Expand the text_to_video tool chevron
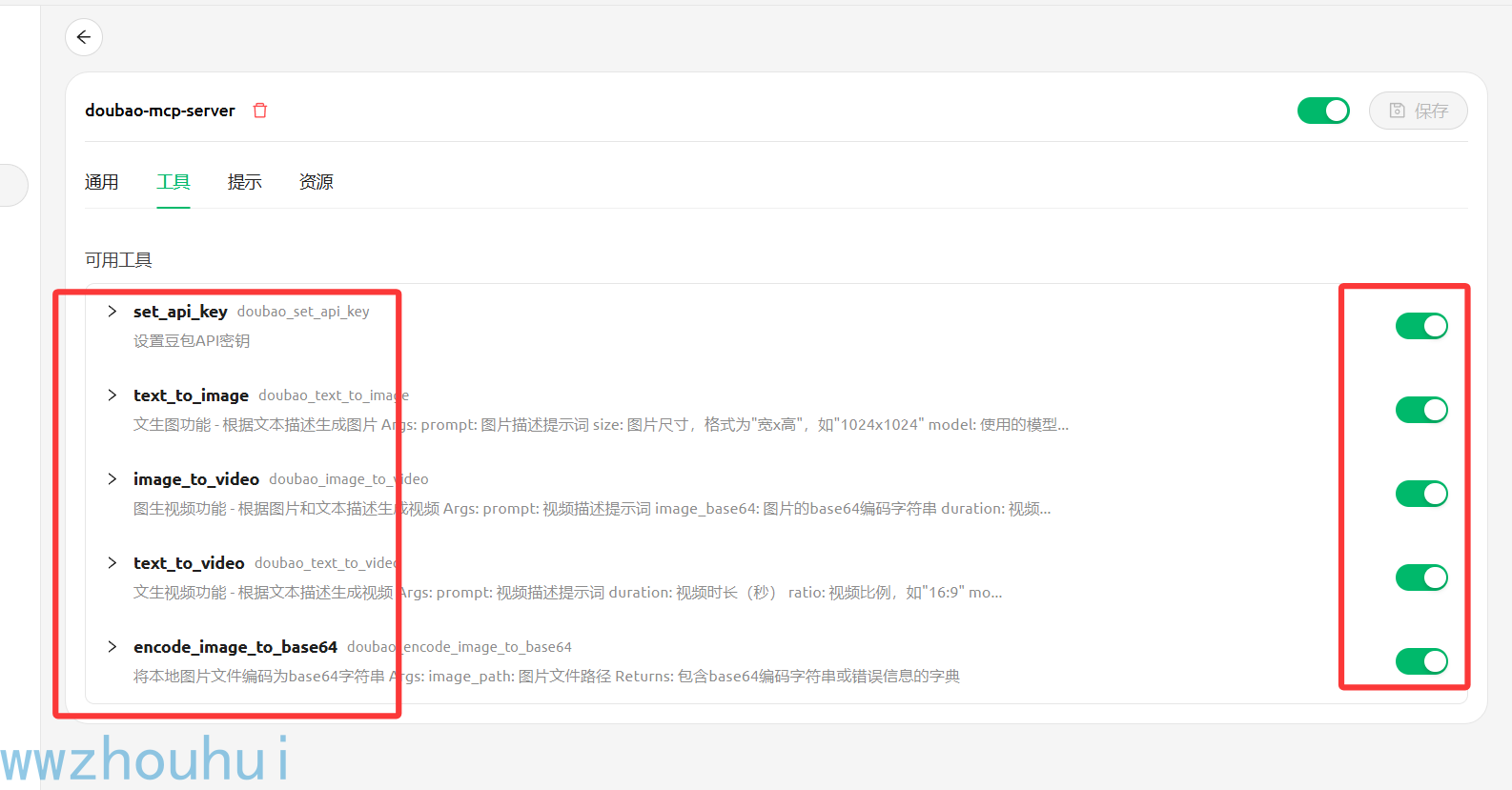Image resolution: width=1512 pixels, height=790 pixels. 112,563
